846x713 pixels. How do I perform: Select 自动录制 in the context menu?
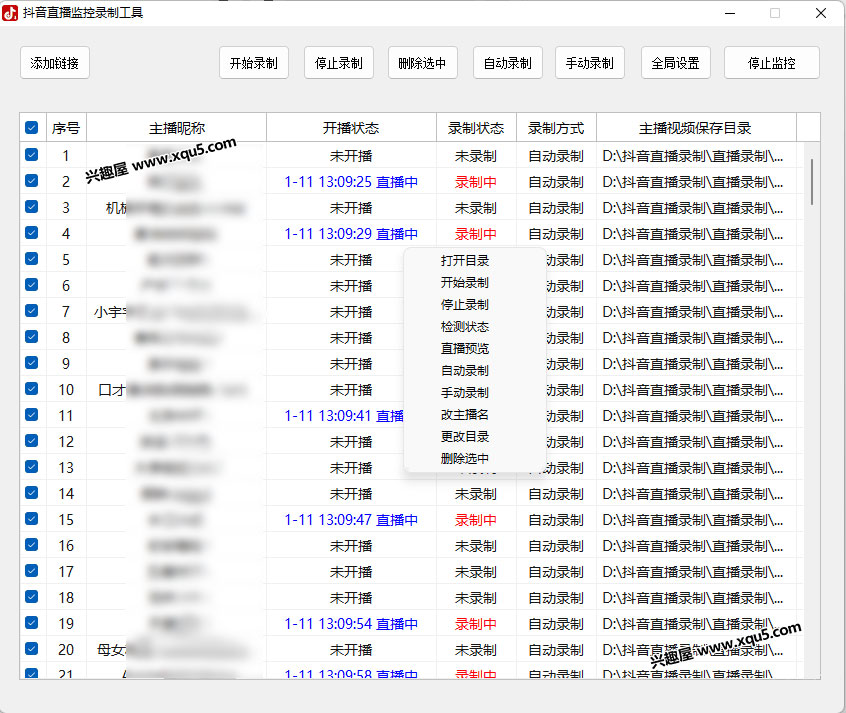tap(465, 371)
